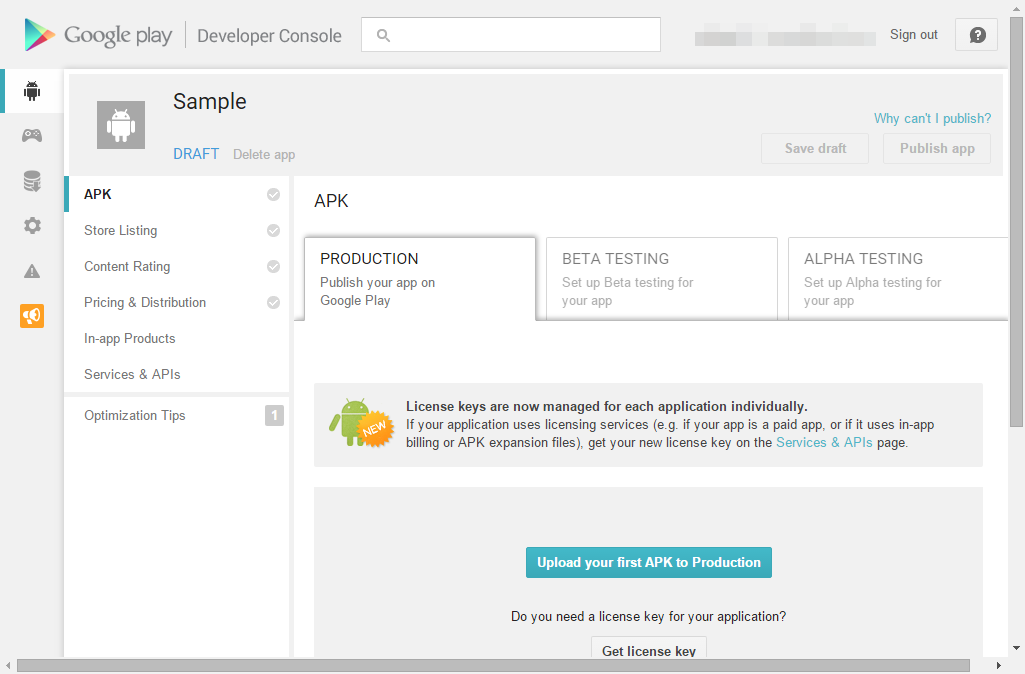1025x674 pixels.
Task: Open Settings gear icon in sidebar
Action: point(32,226)
